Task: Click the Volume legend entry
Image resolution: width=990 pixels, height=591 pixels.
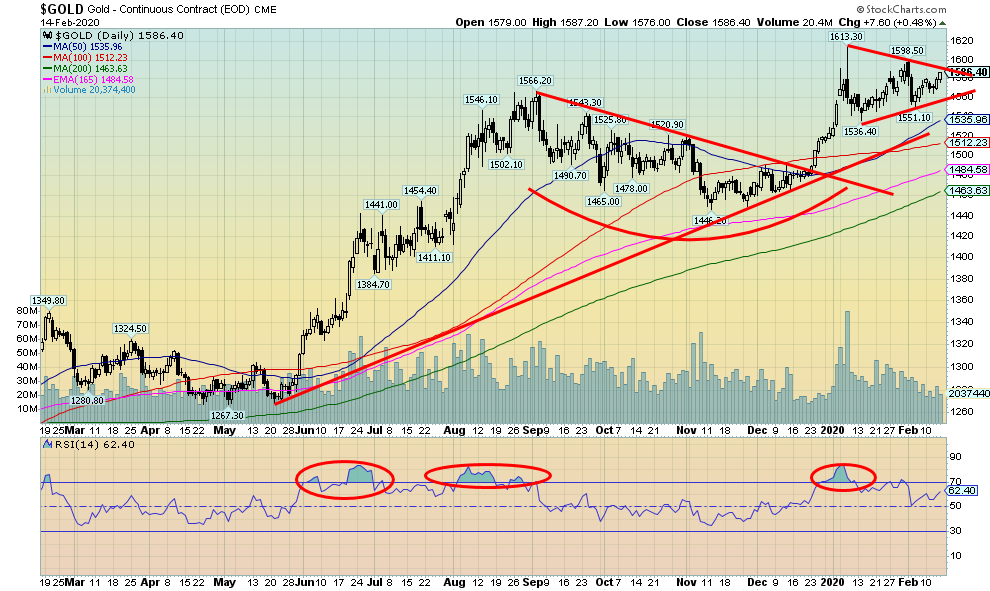Action: tap(90, 90)
